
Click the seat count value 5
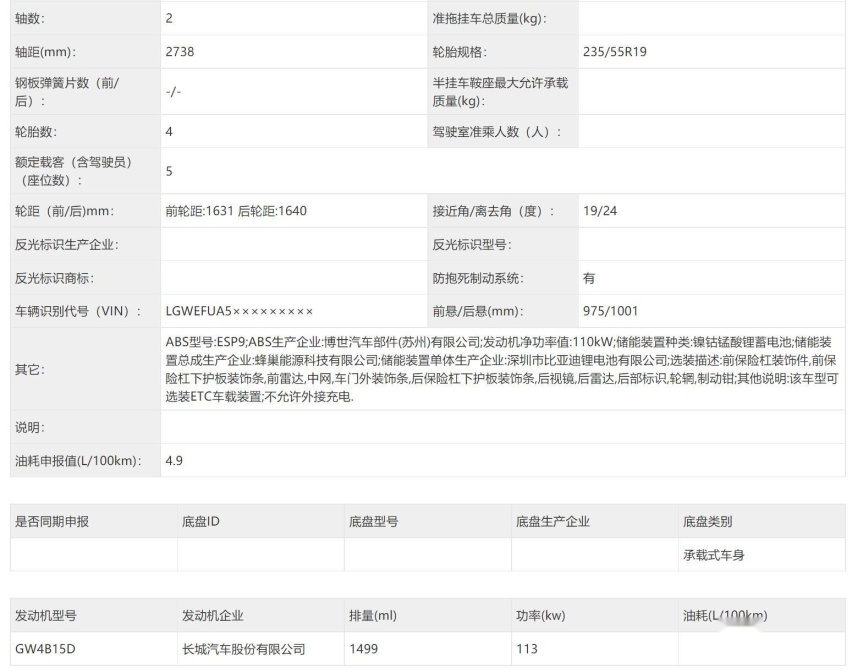[x=169, y=171]
